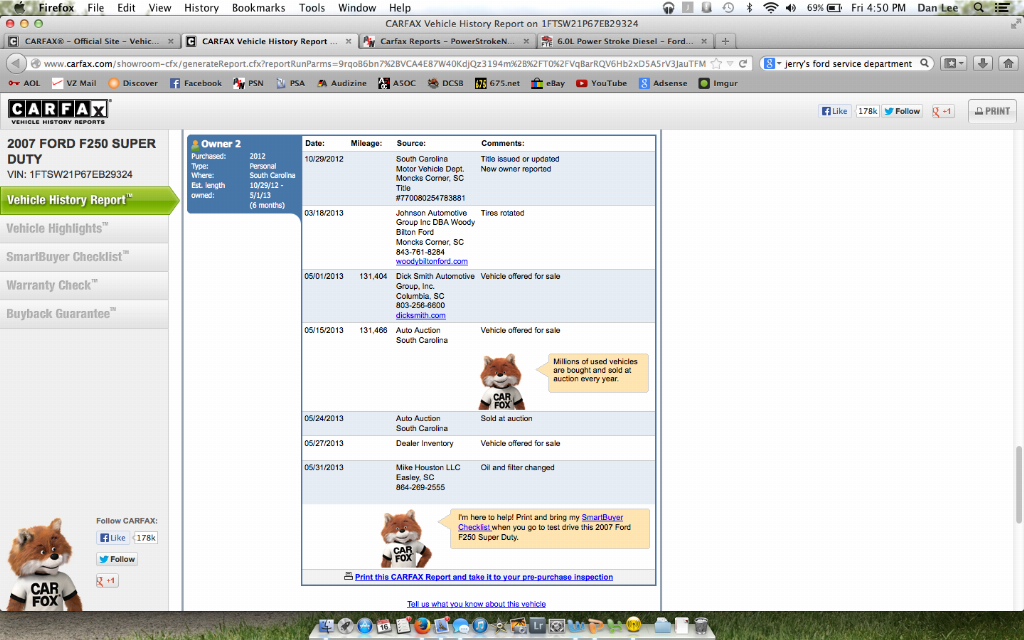Open the YouTube bookmark

click(x=601, y=83)
